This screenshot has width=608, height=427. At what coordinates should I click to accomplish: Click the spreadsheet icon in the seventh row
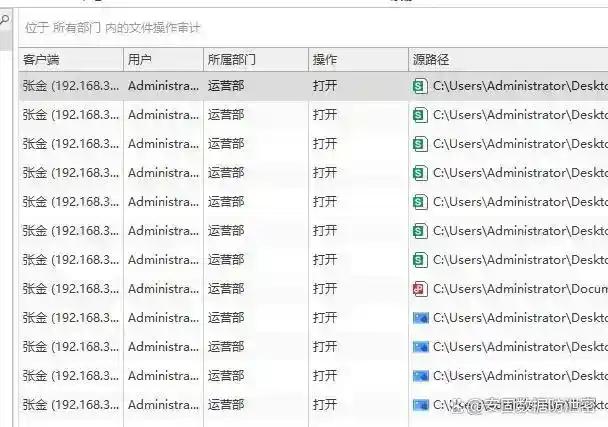point(420,260)
